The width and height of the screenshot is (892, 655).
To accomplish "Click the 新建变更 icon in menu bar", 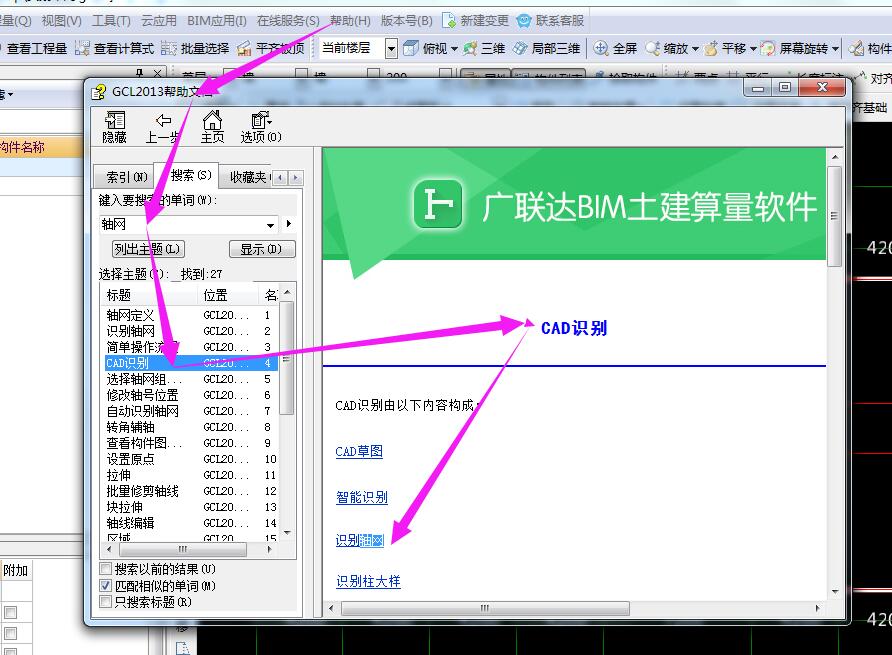I will [449, 21].
